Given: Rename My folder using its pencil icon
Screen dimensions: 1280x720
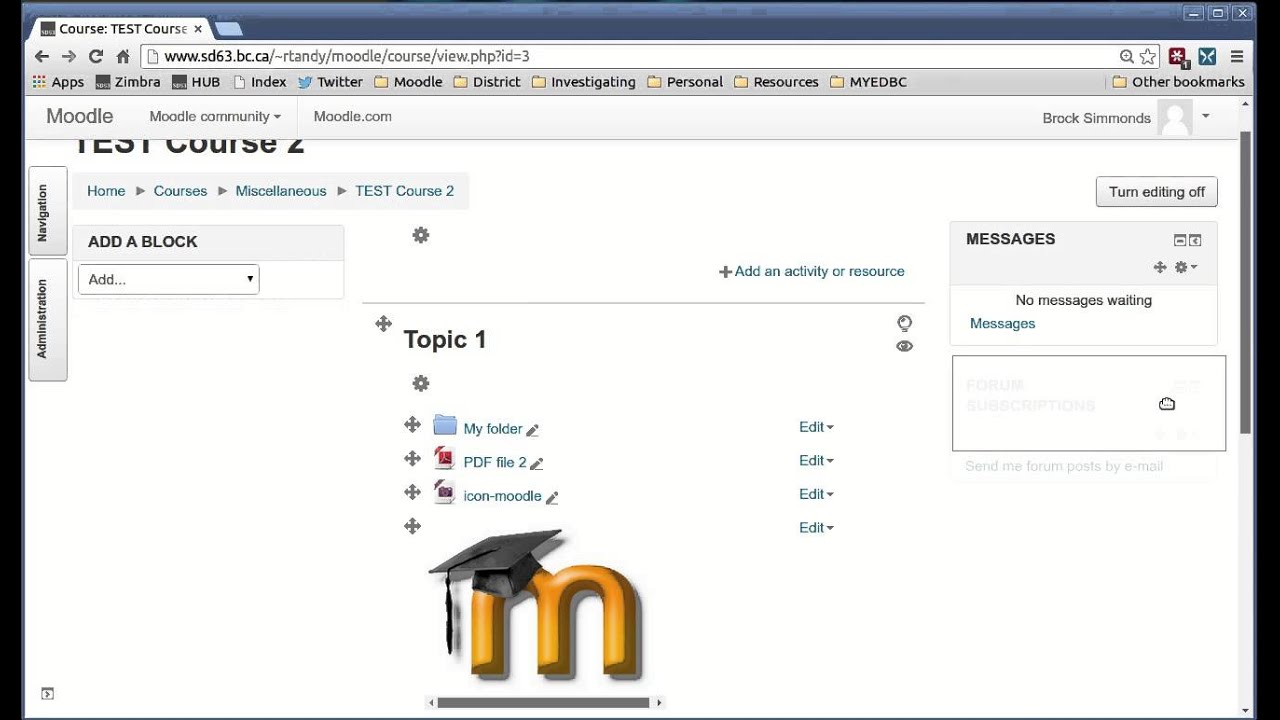Looking at the screenshot, I should [532, 430].
